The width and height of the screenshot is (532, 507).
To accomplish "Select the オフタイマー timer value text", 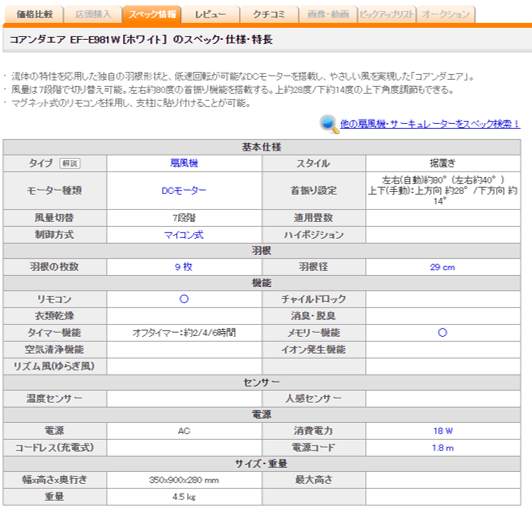I will [x=184, y=333].
